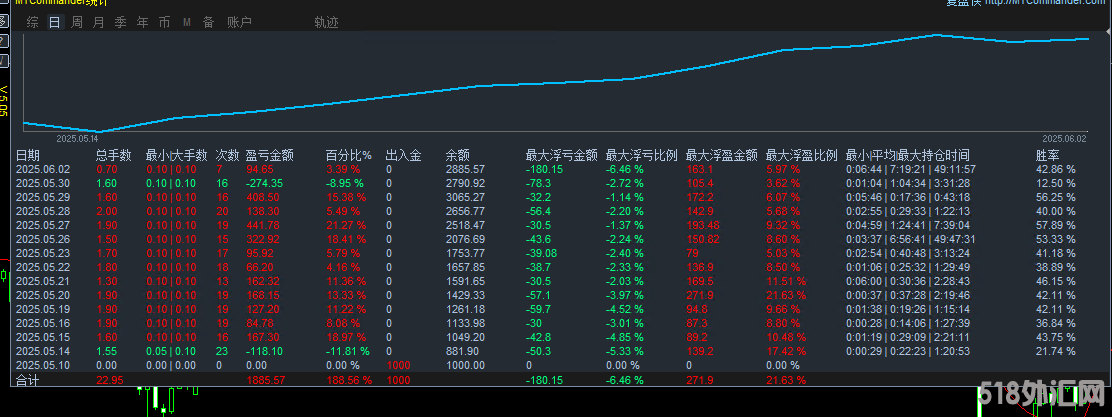Click the -118.10 loss amount
This screenshot has width=1112, height=417.
pyautogui.click(x=265, y=351)
